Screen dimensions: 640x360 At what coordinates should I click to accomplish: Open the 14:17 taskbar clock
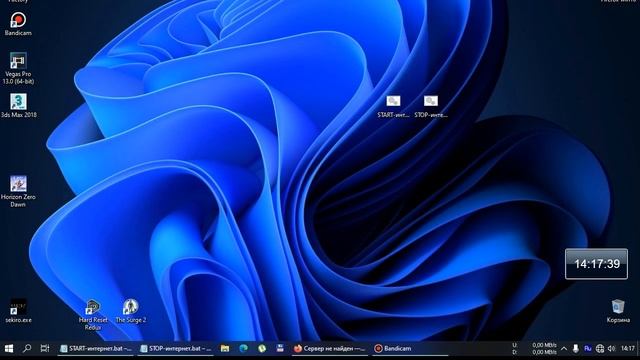(628, 349)
